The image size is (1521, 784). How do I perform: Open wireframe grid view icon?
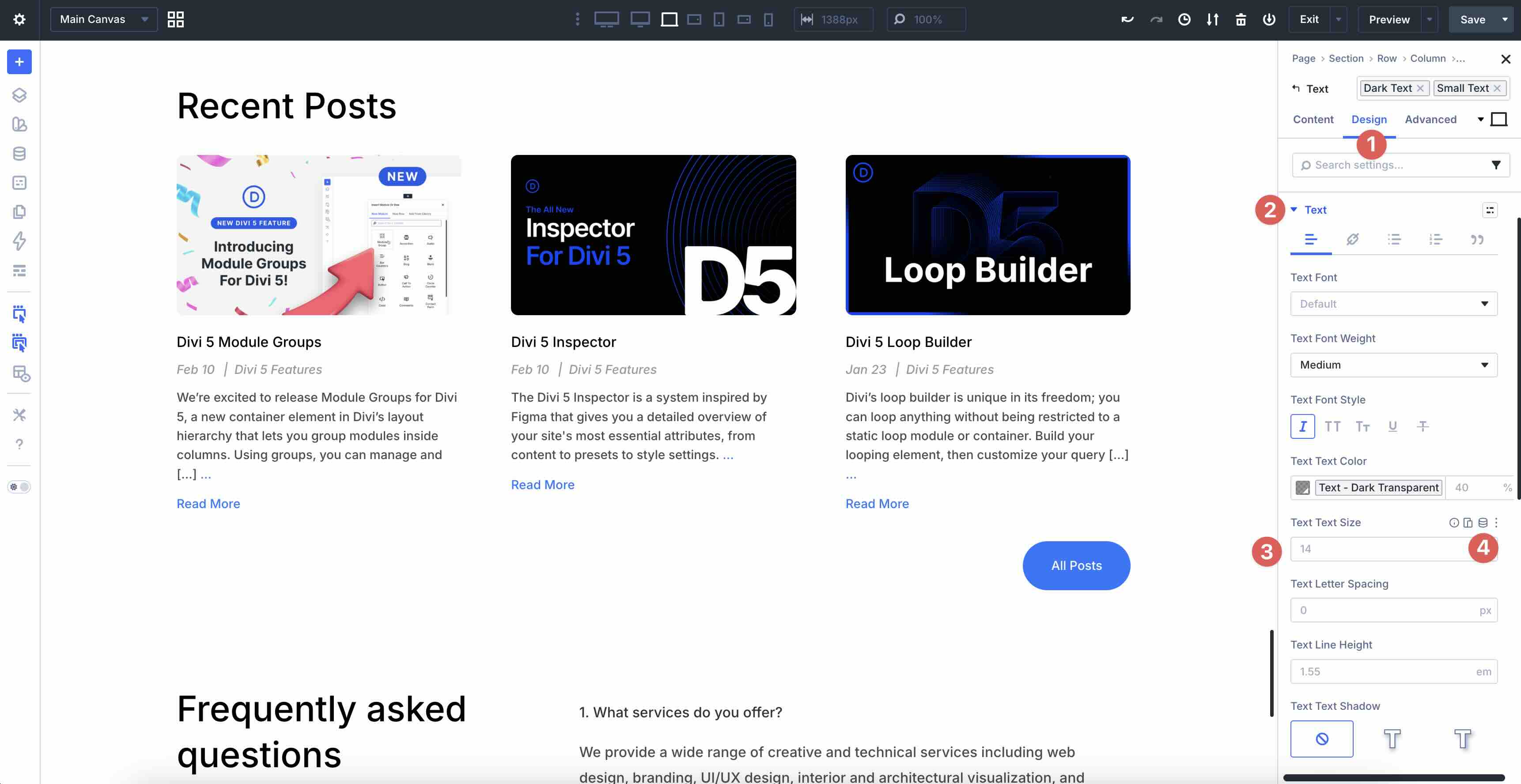point(175,19)
